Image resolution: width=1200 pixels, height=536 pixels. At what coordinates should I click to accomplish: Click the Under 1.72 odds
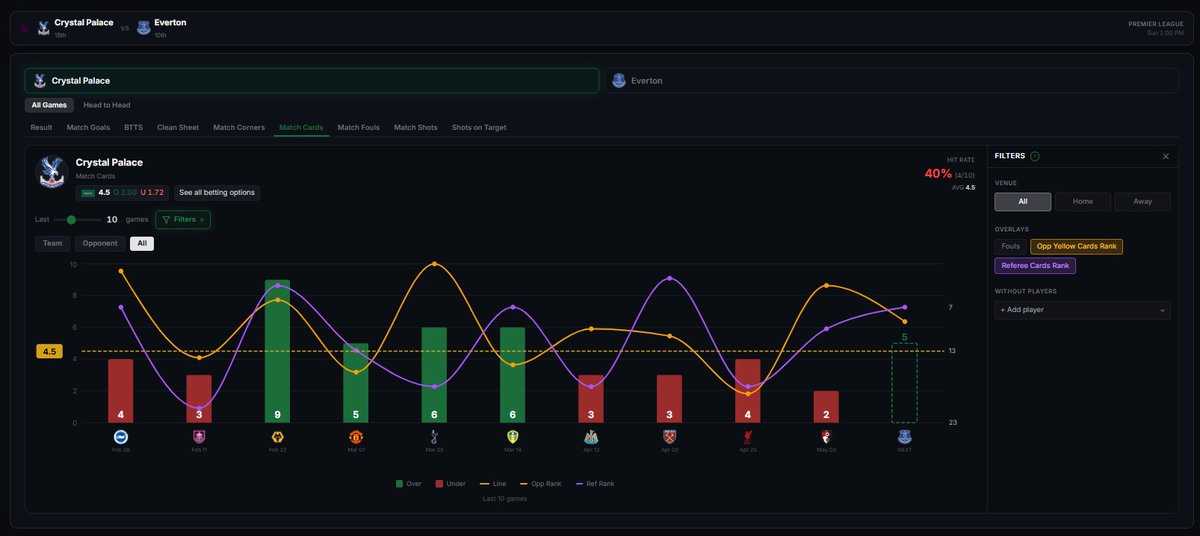click(x=152, y=192)
